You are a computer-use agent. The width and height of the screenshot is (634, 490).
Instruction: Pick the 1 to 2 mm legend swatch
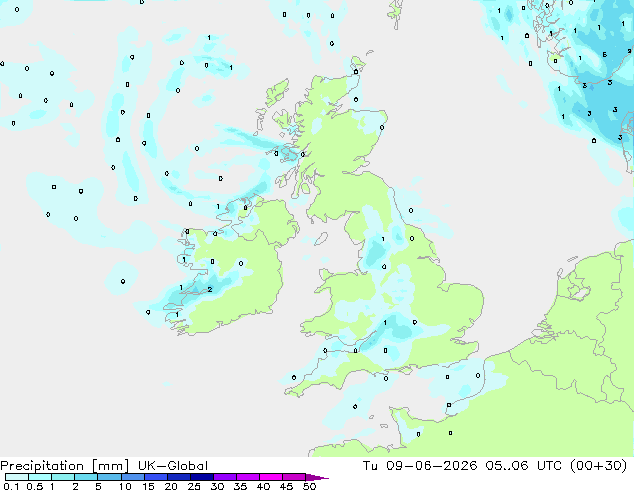(63, 477)
